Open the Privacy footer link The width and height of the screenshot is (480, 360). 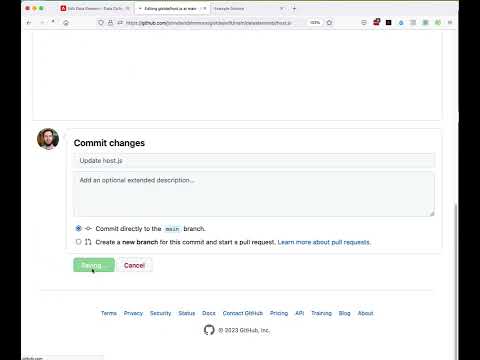pos(133,313)
